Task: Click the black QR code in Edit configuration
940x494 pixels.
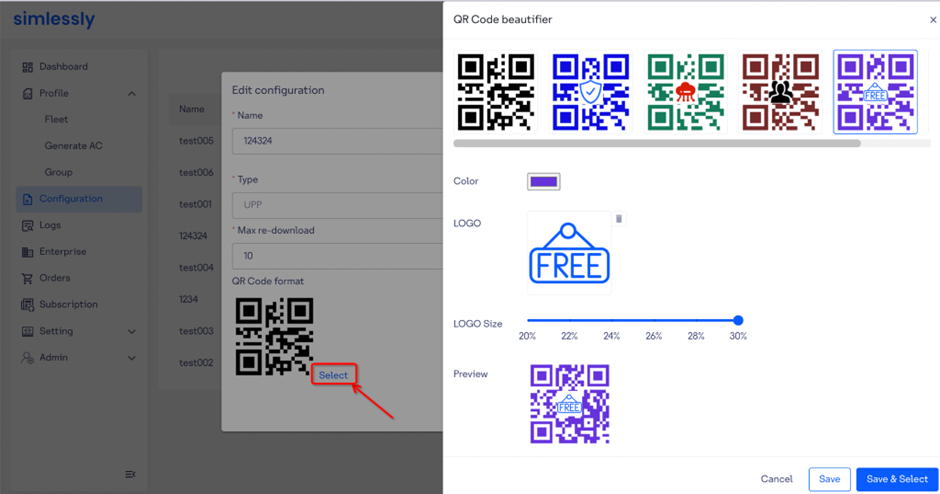Action: click(x=275, y=336)
